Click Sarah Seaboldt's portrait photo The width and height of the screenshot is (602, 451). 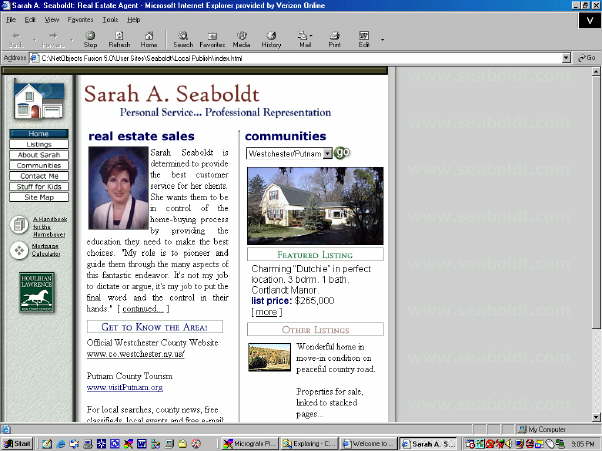pos(118,188)
